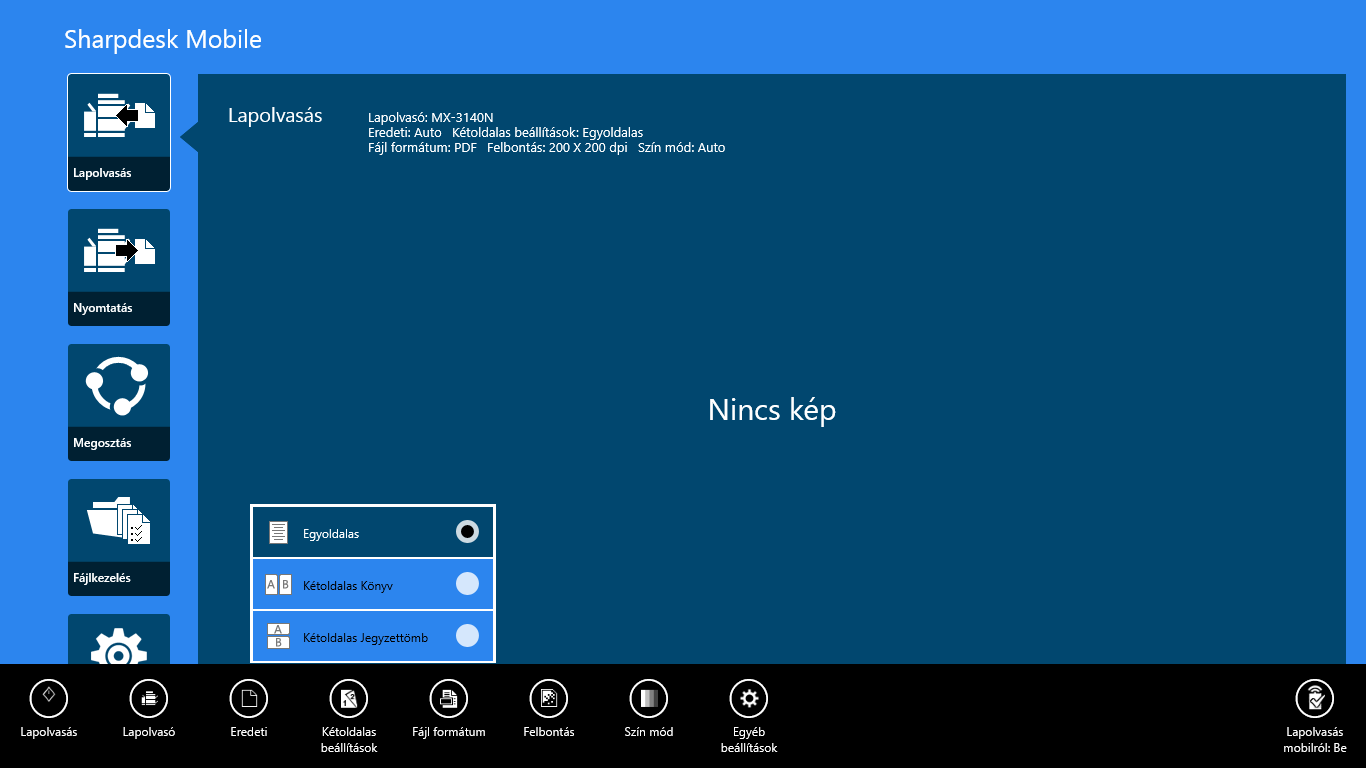The height and width of the screenshot is (768, 1366).
Task: Click Kétoldalas beállítások: Egyoldalas status text
Action: click(548, 132)
